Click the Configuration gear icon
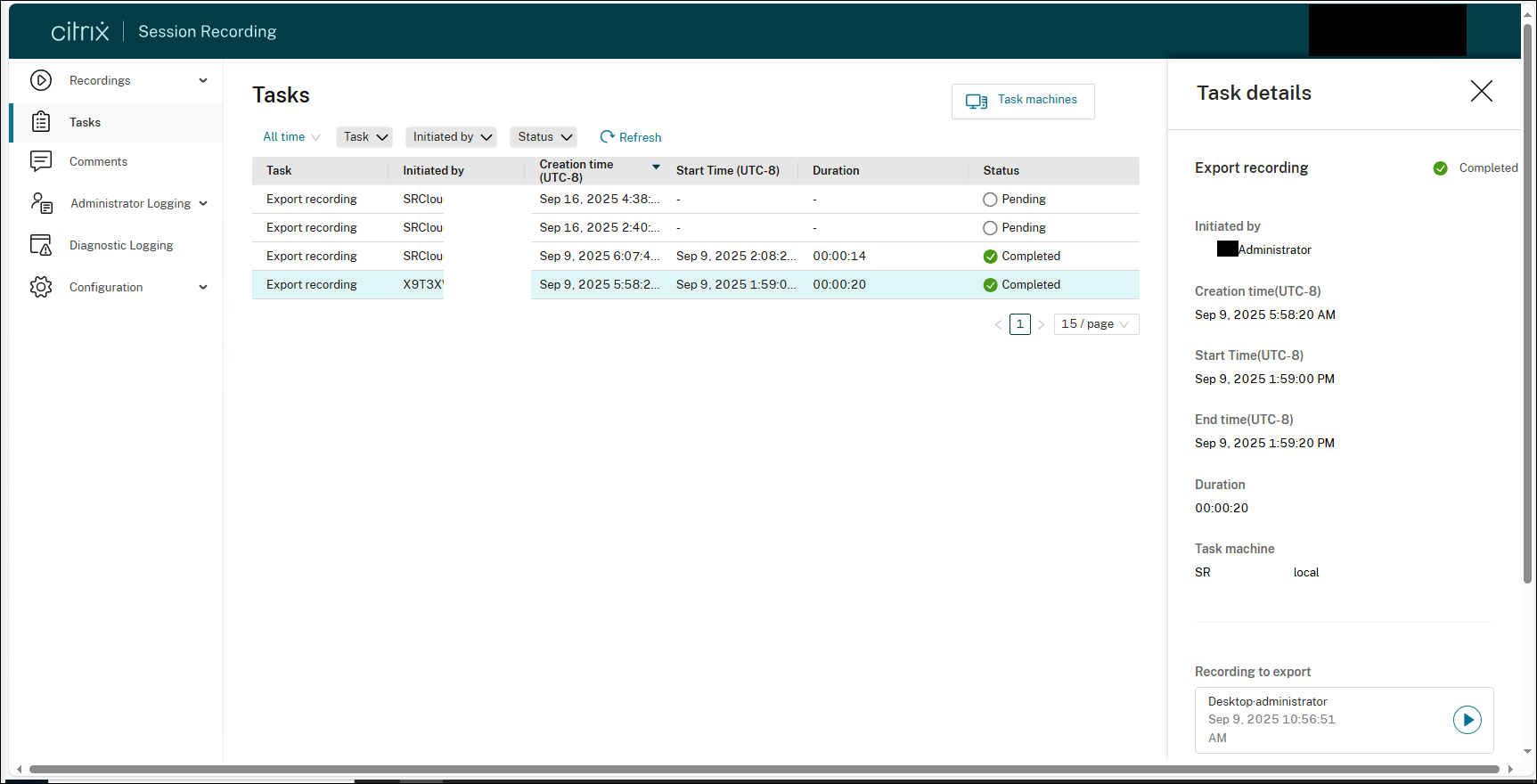Image resolution: width=1537 pixels, height=784 pixels. click(41, 287)
